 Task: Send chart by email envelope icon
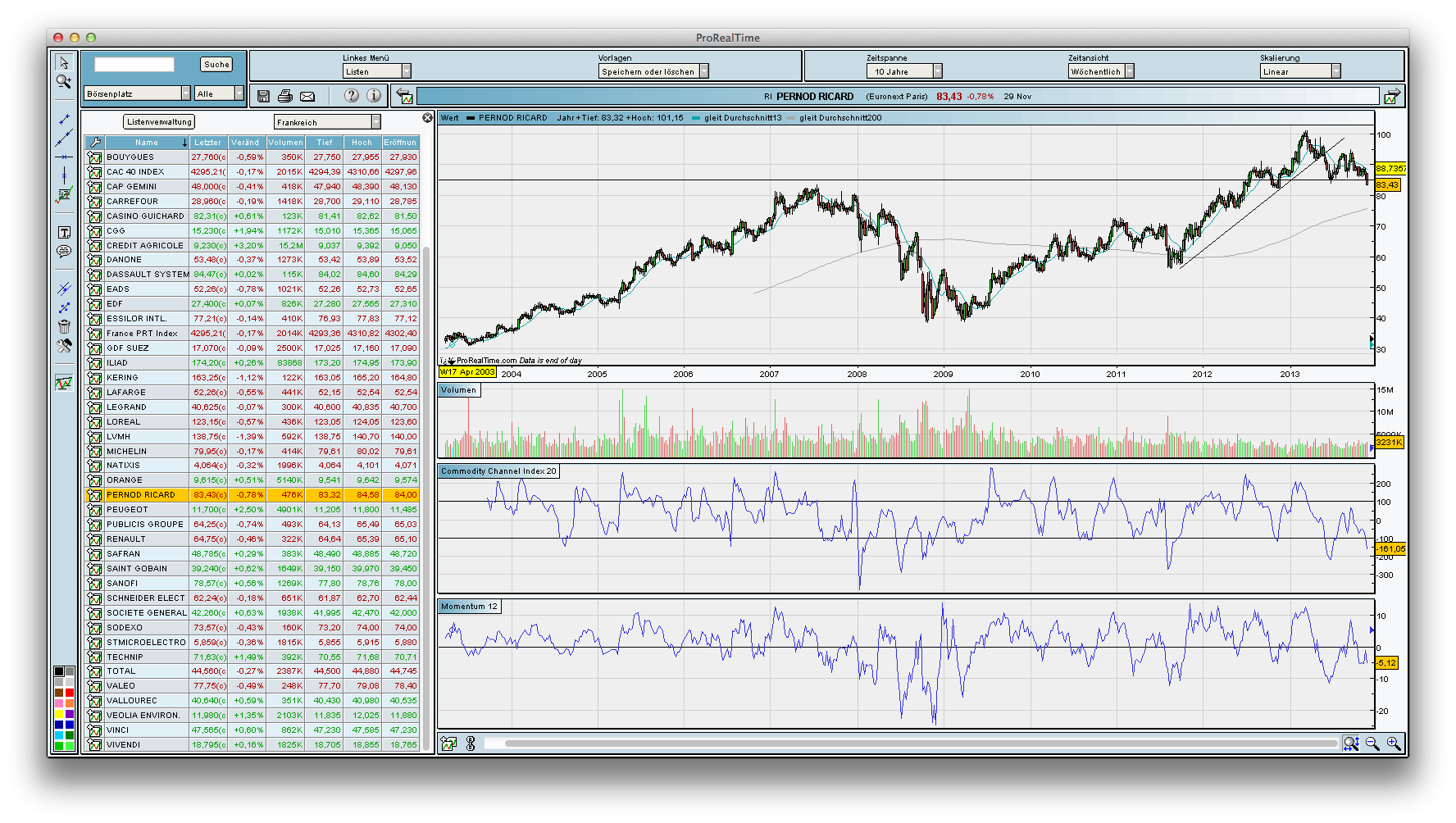[x=307, y=96]
